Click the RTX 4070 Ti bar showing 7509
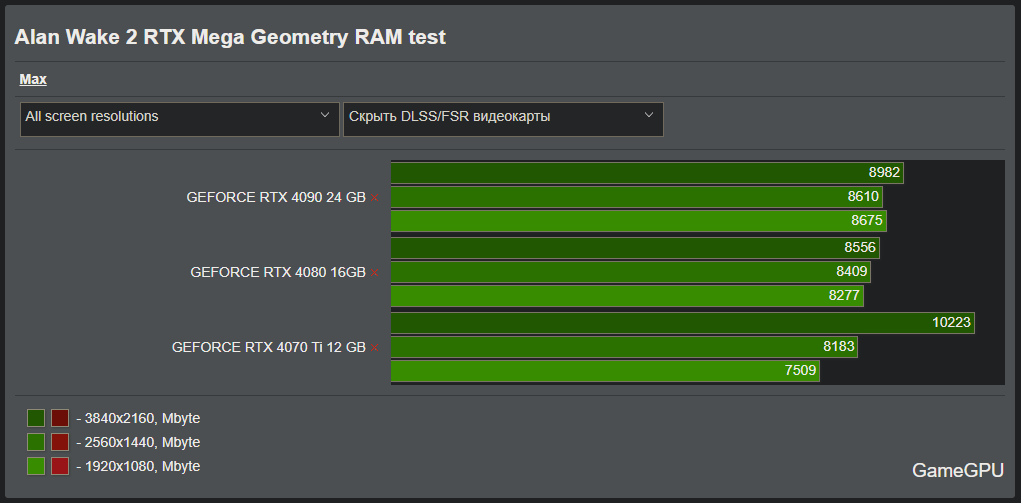This screenshot has height=503, width=1021. [x=604, y=371]
